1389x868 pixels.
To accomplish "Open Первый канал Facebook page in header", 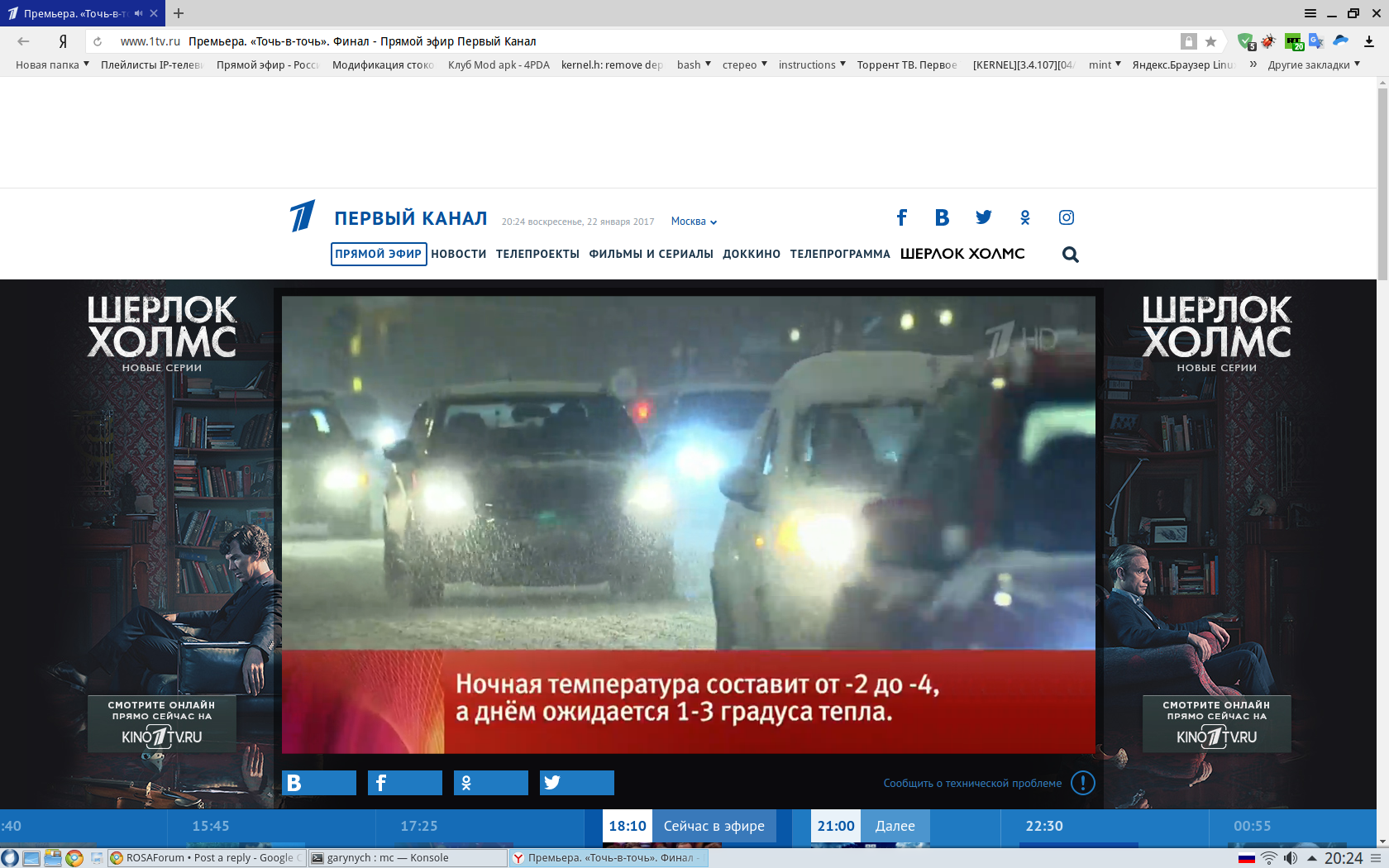I will click(x=901, y=217).
